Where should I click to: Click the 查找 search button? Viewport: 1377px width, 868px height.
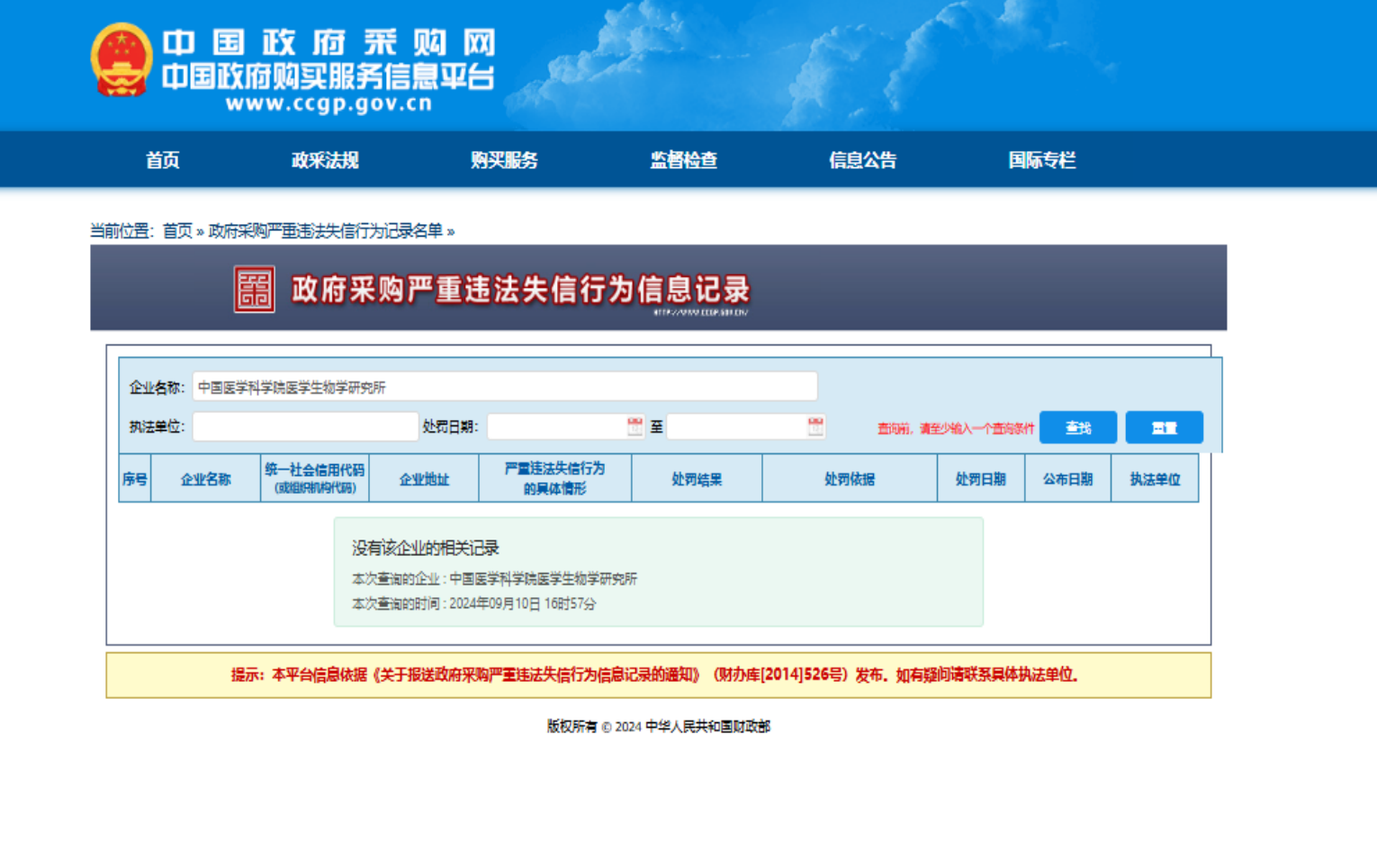point(1078,427)
